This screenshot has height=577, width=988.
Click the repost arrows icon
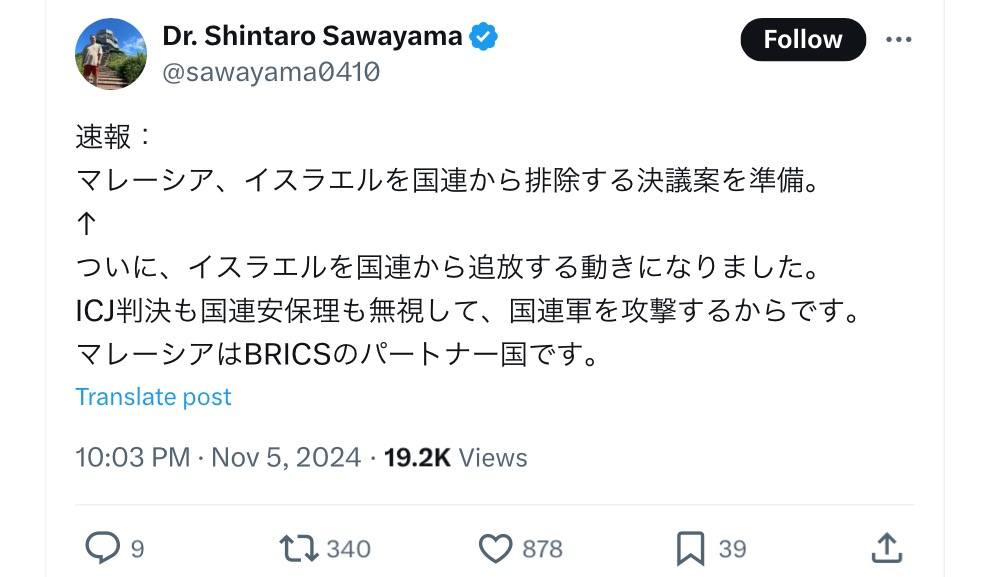click(299, 547)
